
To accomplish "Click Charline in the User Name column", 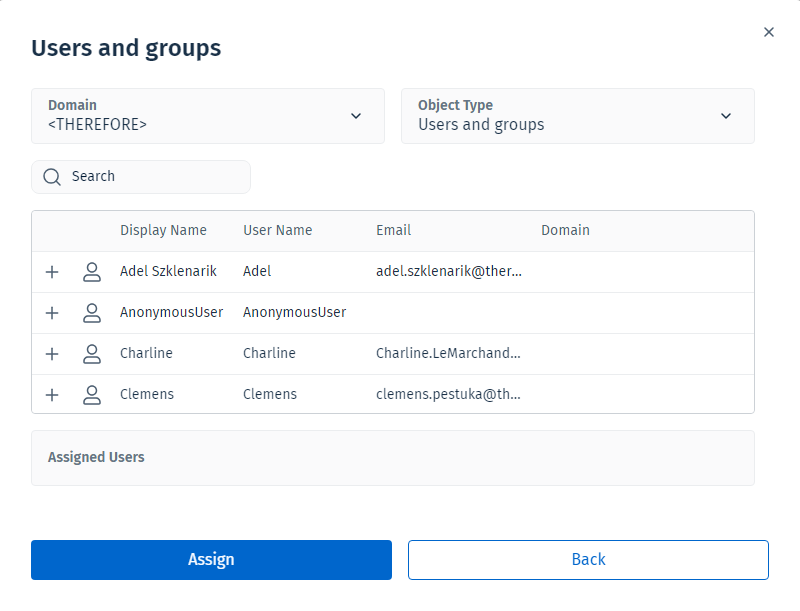I will 269,353.
